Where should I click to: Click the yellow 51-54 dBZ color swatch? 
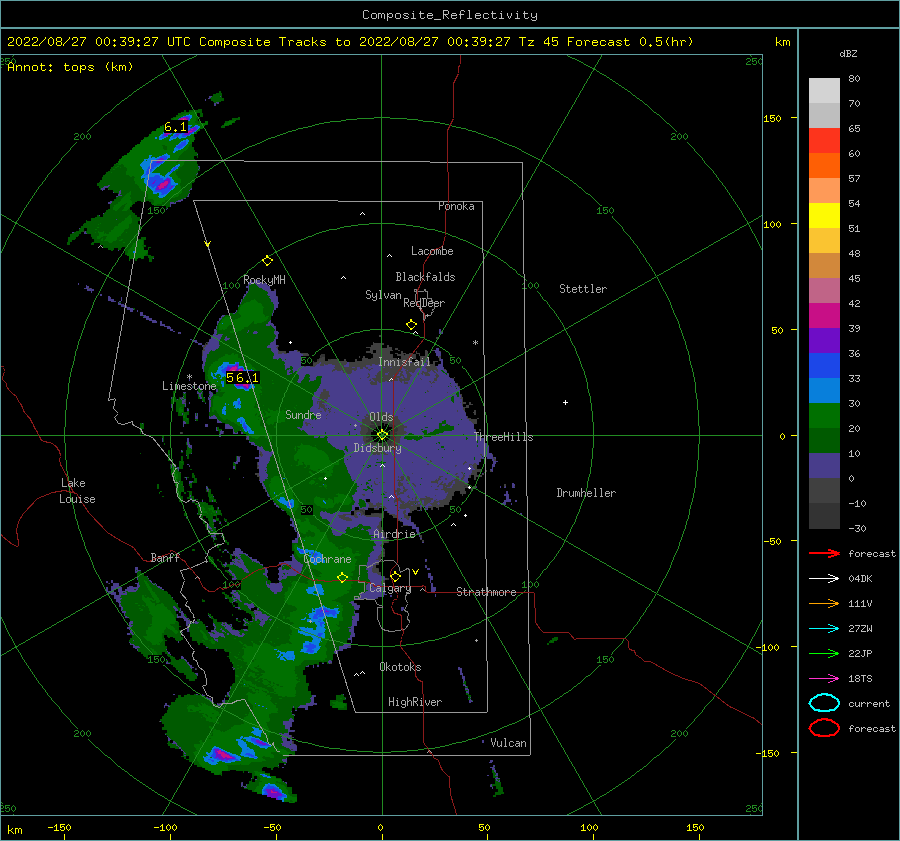pyautogui.click(x=824, y=216)
